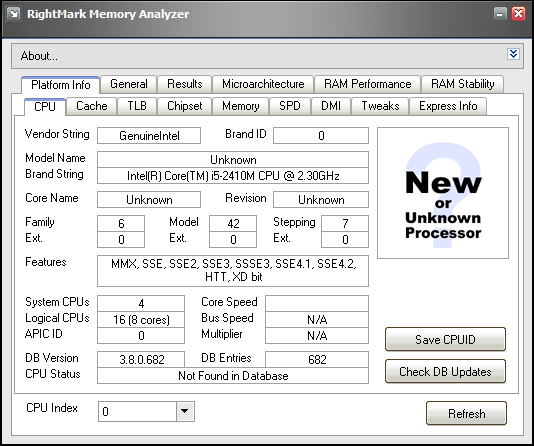534x446 pixels.
Task: Click Check DB Updates button
Action: [x=445, y=371]
